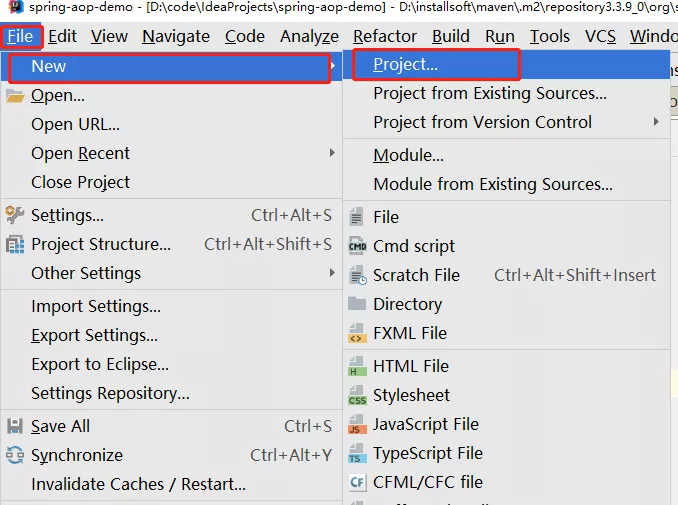
Task: Click the Synchronize refresh icon
Action: tap(15, 455)
